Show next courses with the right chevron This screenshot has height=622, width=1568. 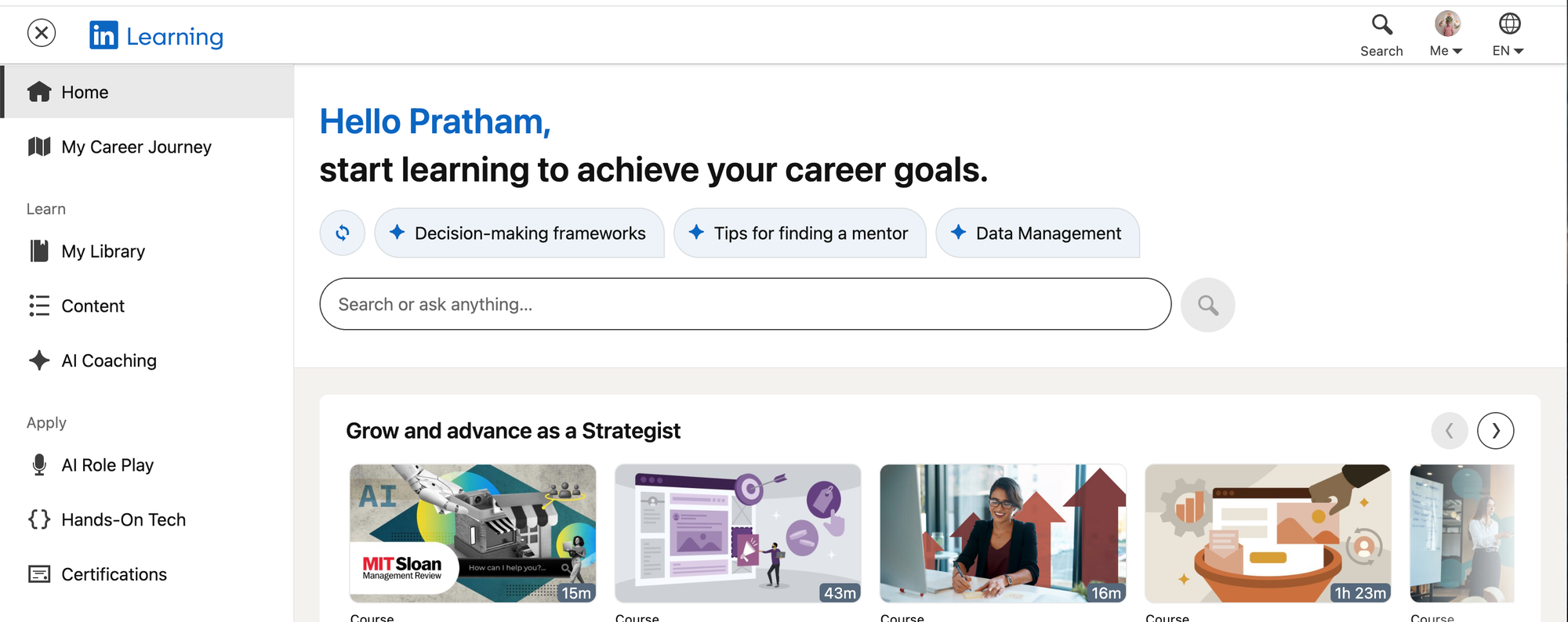(1495, 431)
